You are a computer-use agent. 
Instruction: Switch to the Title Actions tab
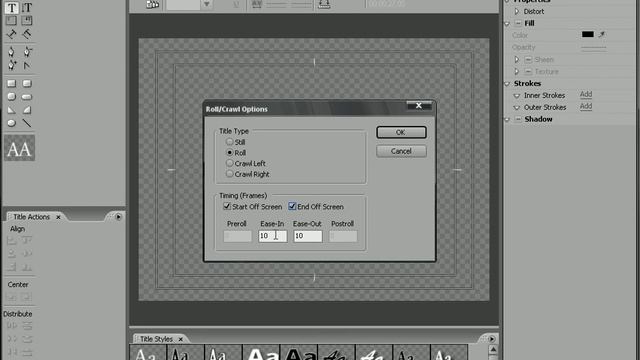(31, 217)
